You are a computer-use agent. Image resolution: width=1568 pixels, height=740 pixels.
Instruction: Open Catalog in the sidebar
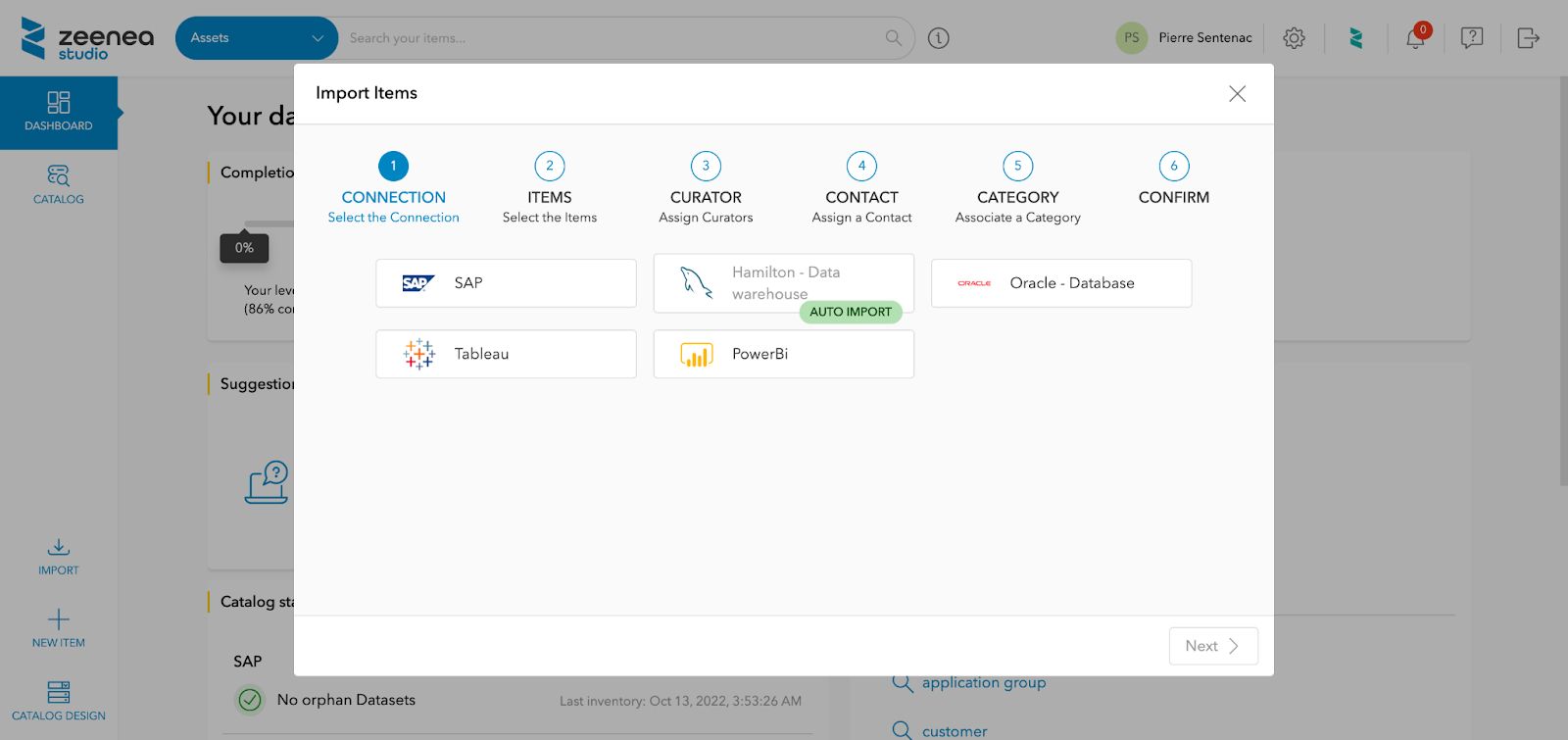pos(59,184)
